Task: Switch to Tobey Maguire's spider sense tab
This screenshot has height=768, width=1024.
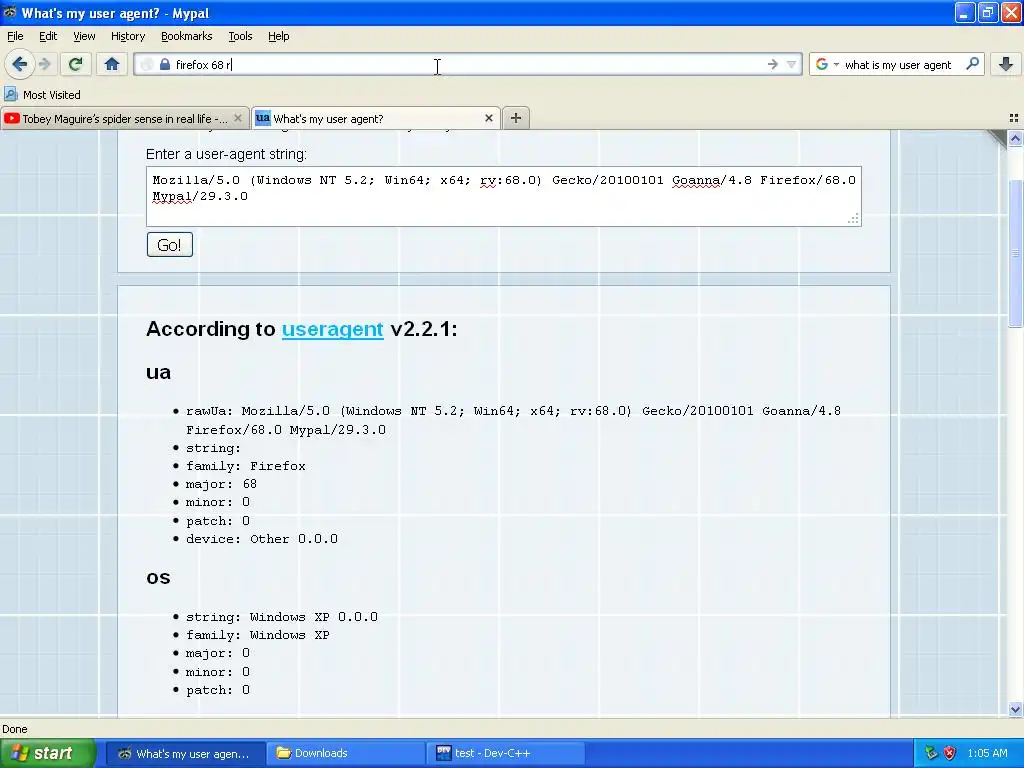Action: (125, 118)
